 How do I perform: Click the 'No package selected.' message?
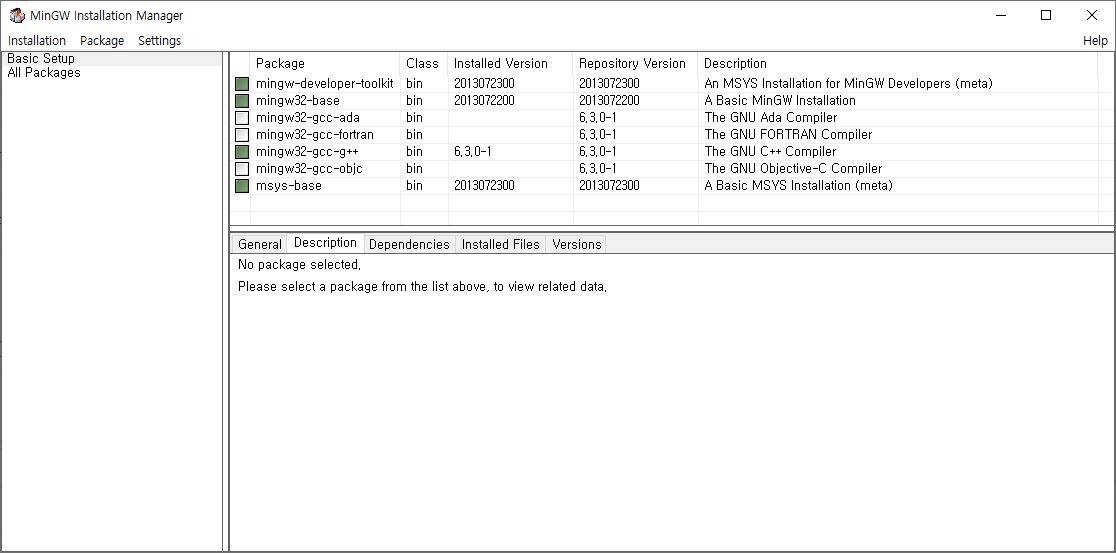(x=299, y=265)
